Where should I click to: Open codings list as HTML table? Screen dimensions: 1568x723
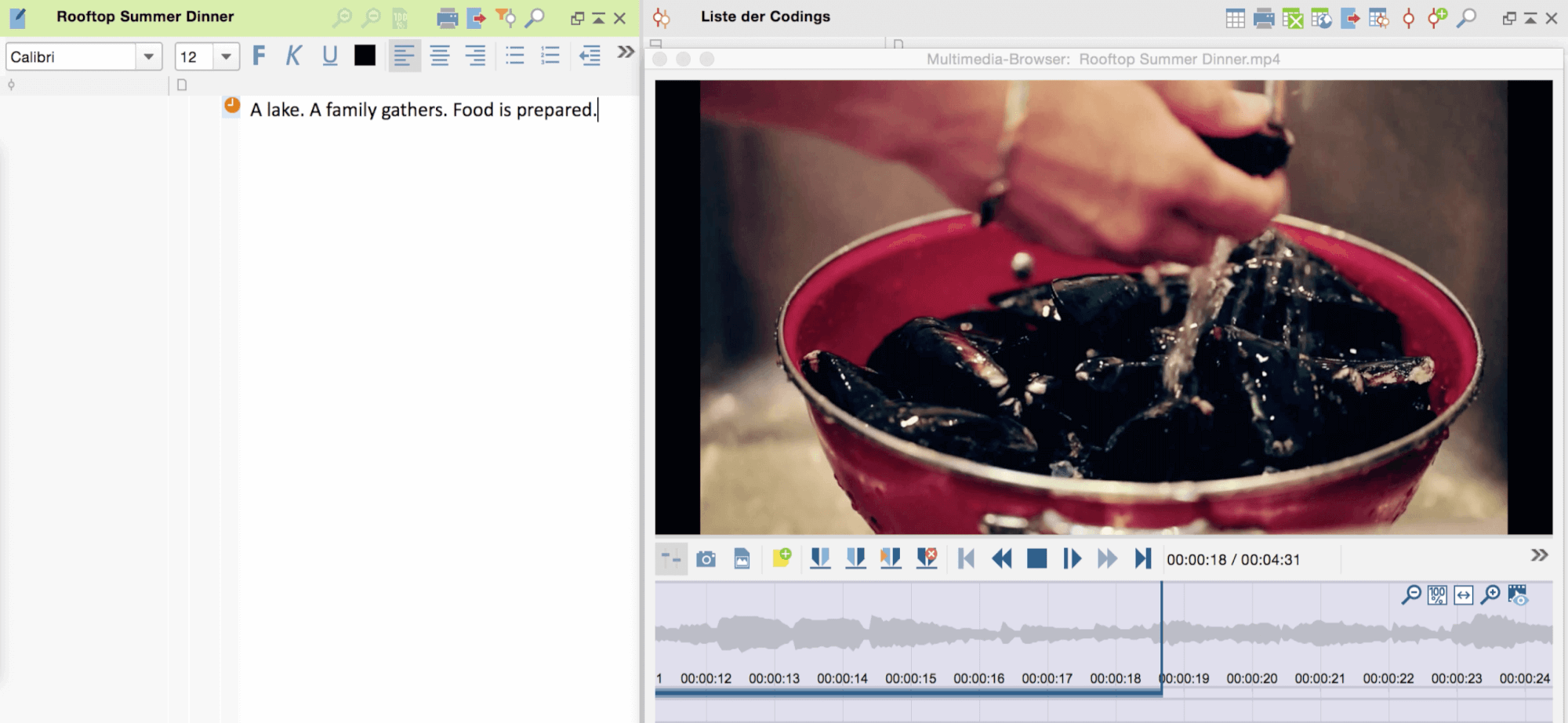tap(1321, 18)
